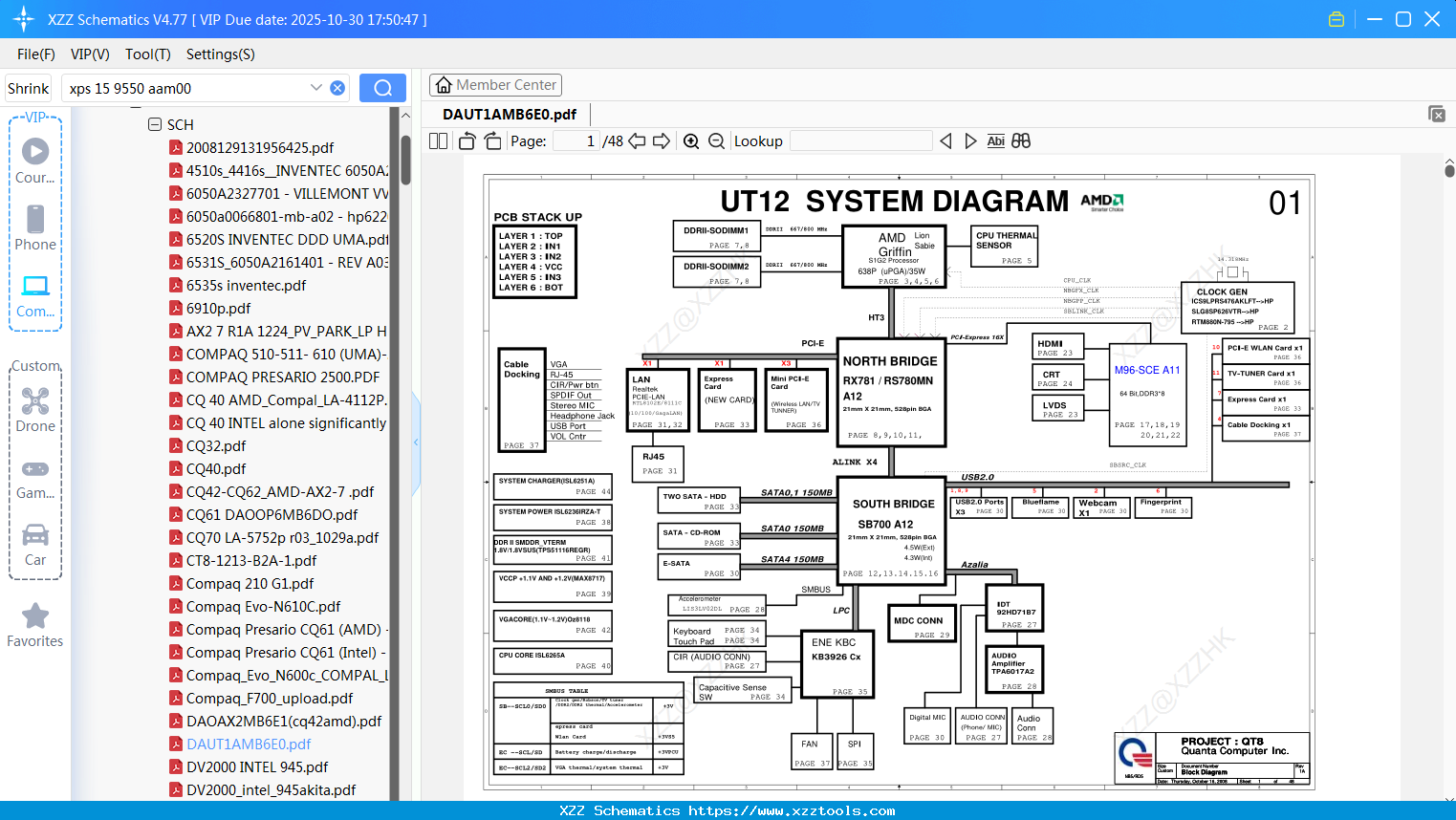
Task: Zoom in on the schematic
Action: pos(691,141)
